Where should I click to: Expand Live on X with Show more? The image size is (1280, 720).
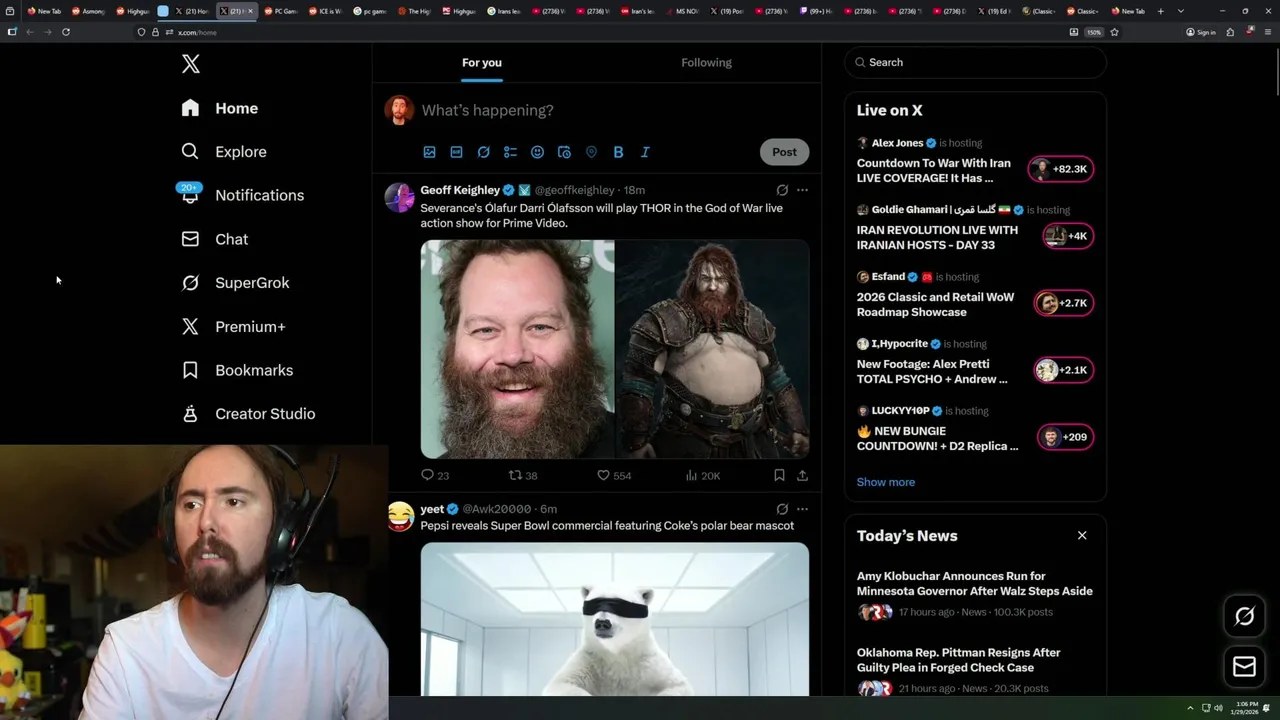pyautogui.click(x=886, y=482)
